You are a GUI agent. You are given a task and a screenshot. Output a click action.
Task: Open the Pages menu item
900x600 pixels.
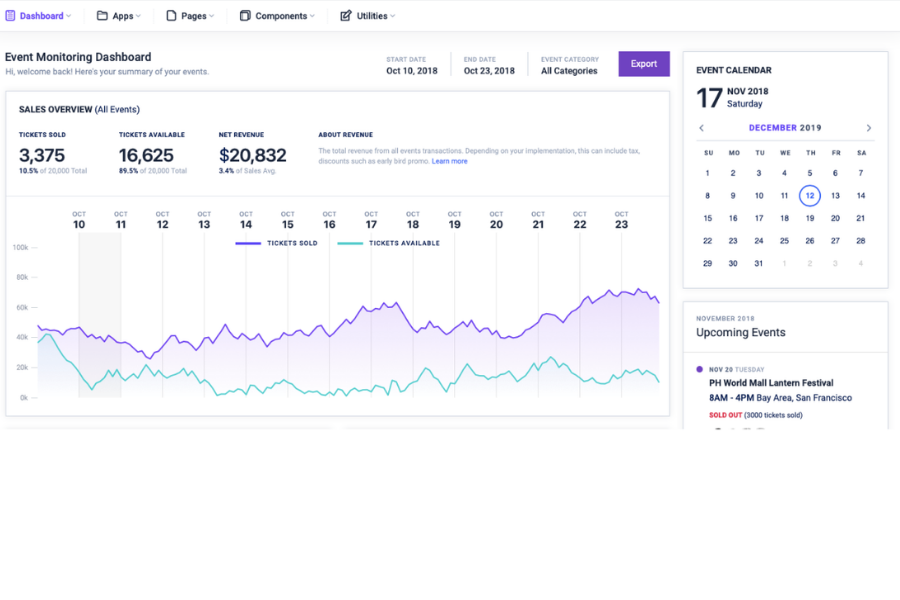(191, 16)
